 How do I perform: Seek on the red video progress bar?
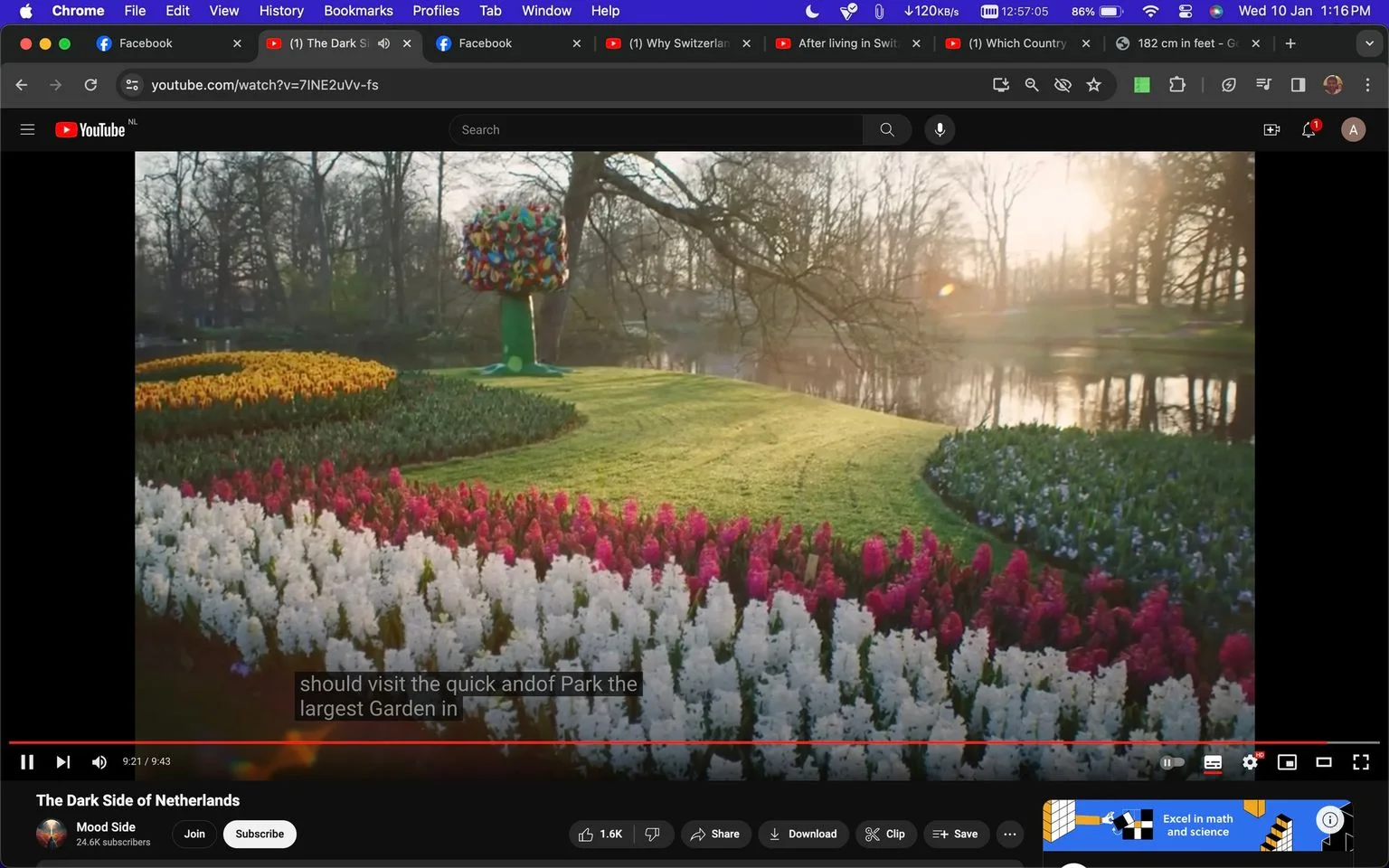[694, 742]
